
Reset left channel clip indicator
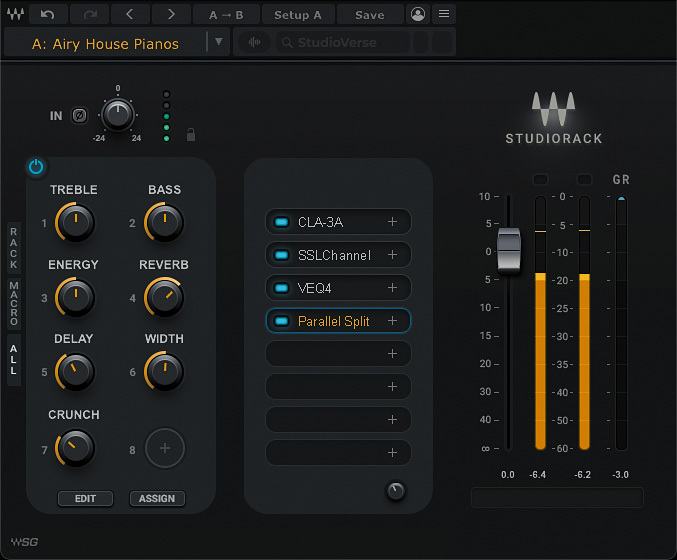tap(540, 179)
